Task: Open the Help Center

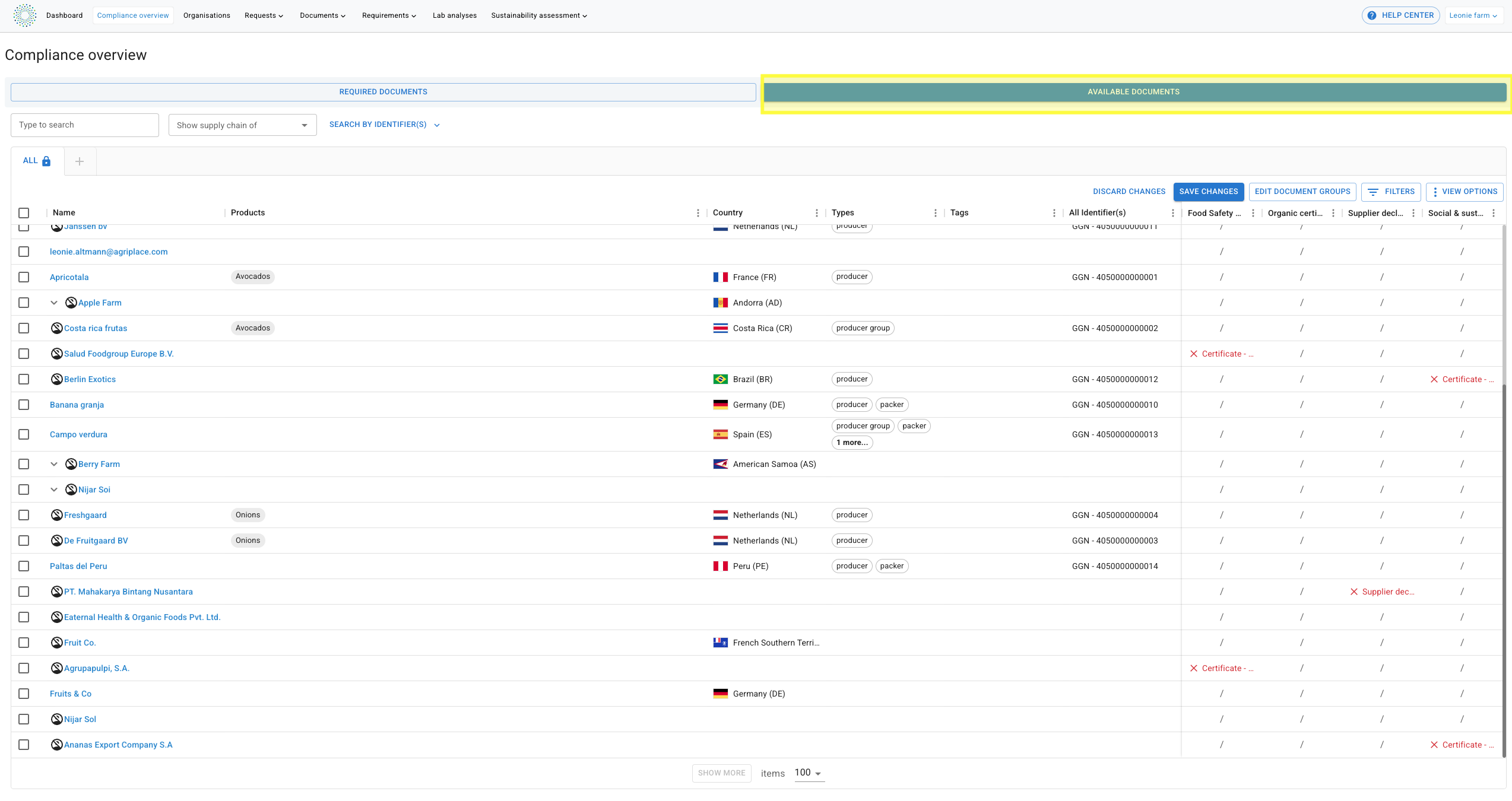Action: pos(1400,15)
